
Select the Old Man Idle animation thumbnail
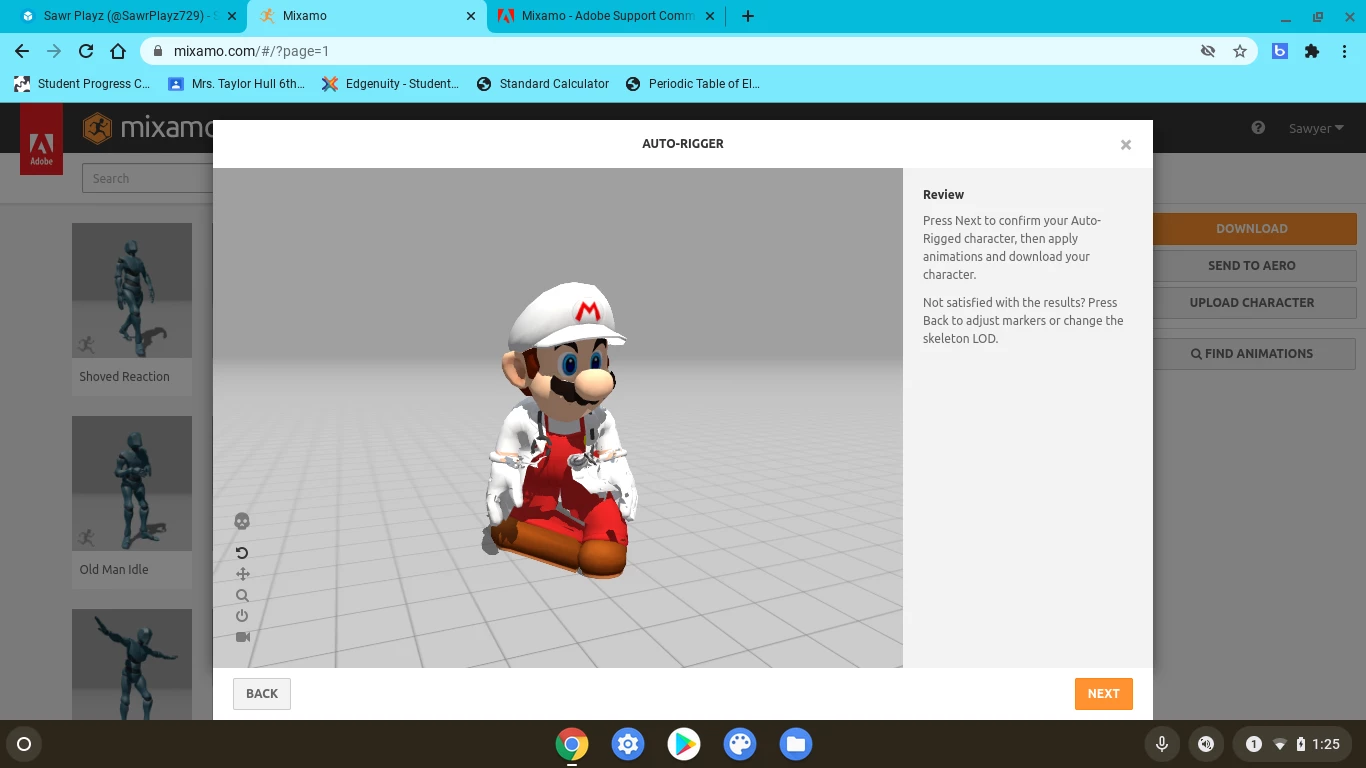click(x=132, y=483)
